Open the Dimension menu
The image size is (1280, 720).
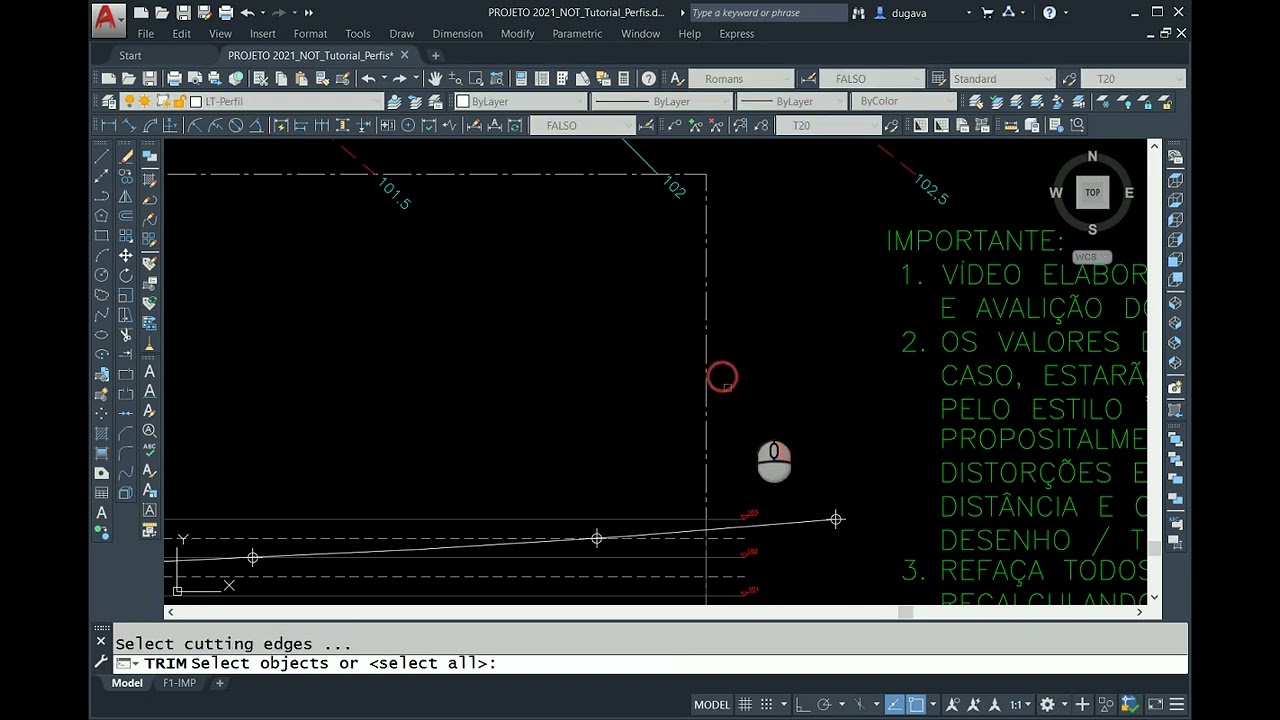pos(457,34)
